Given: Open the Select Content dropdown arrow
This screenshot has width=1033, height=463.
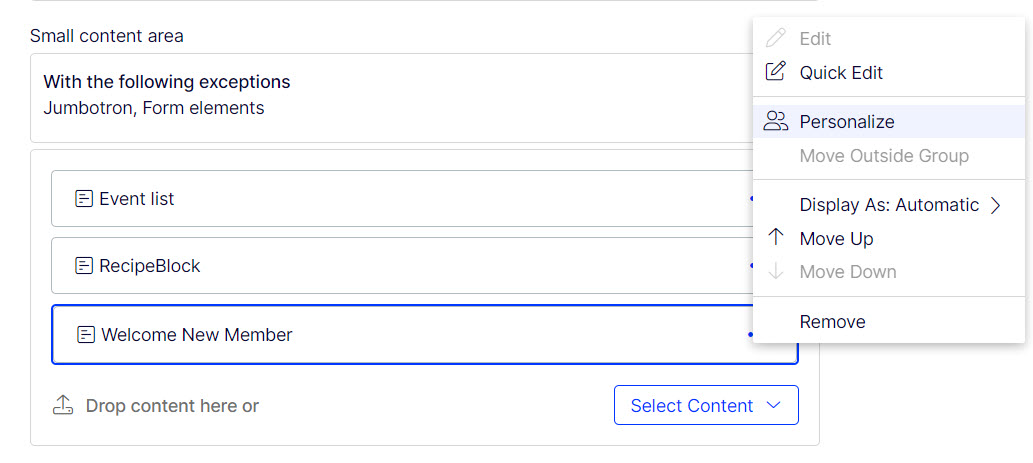Looking at the screenshot, I should [x=775, y=405].
